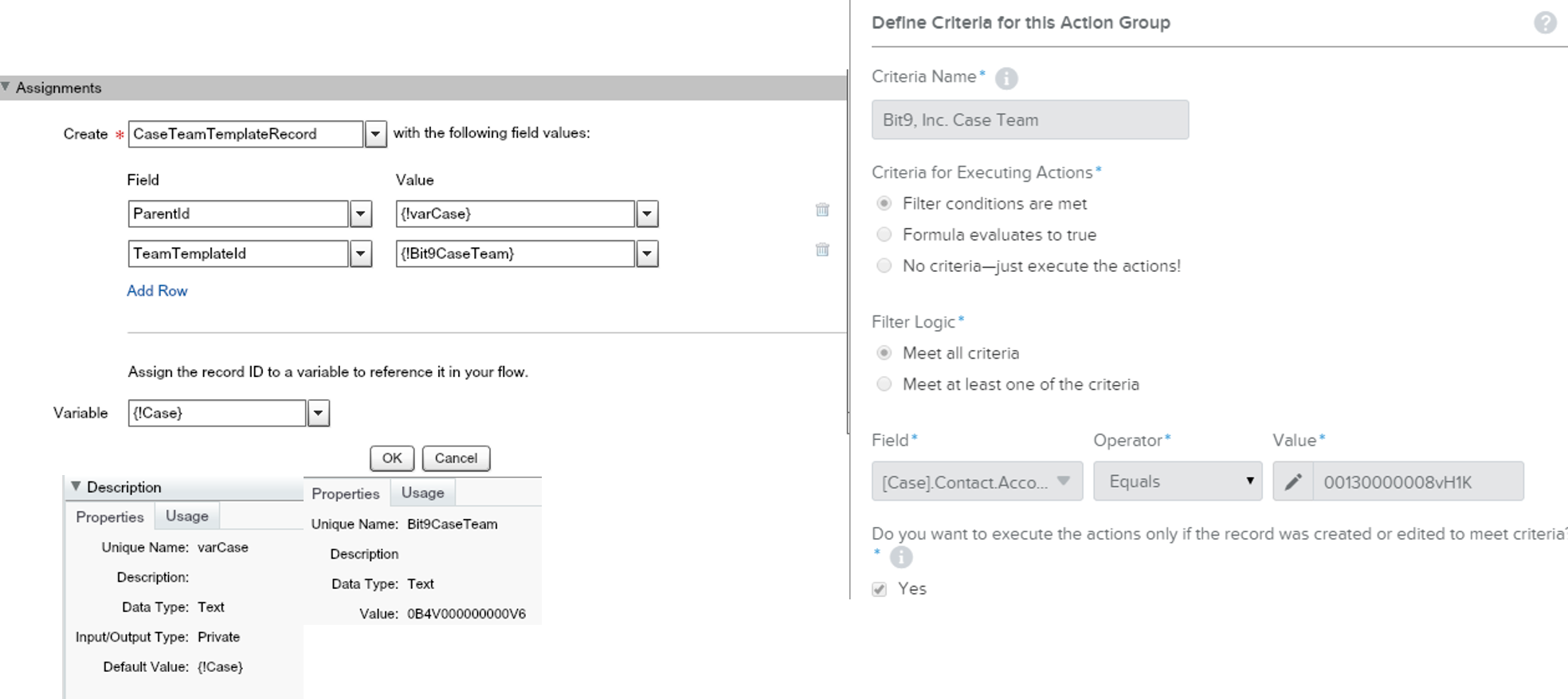Click the Add Row link
This screenshot has height=699, width=1568.
(x=156, y=291)
